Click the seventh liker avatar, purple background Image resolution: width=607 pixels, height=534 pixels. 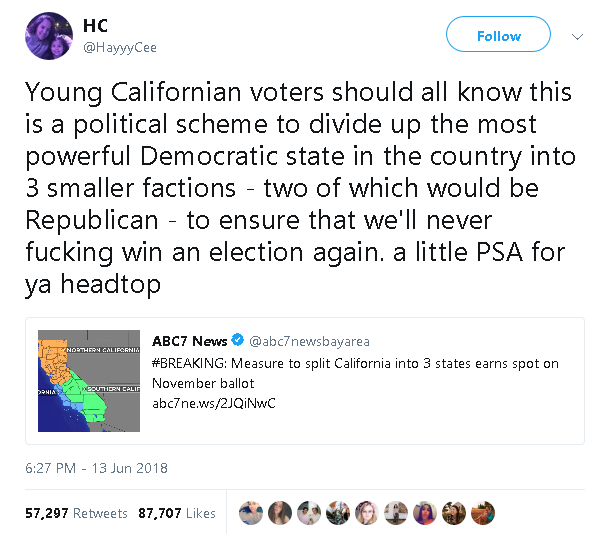pyautogui.click(x=423, y=513)
